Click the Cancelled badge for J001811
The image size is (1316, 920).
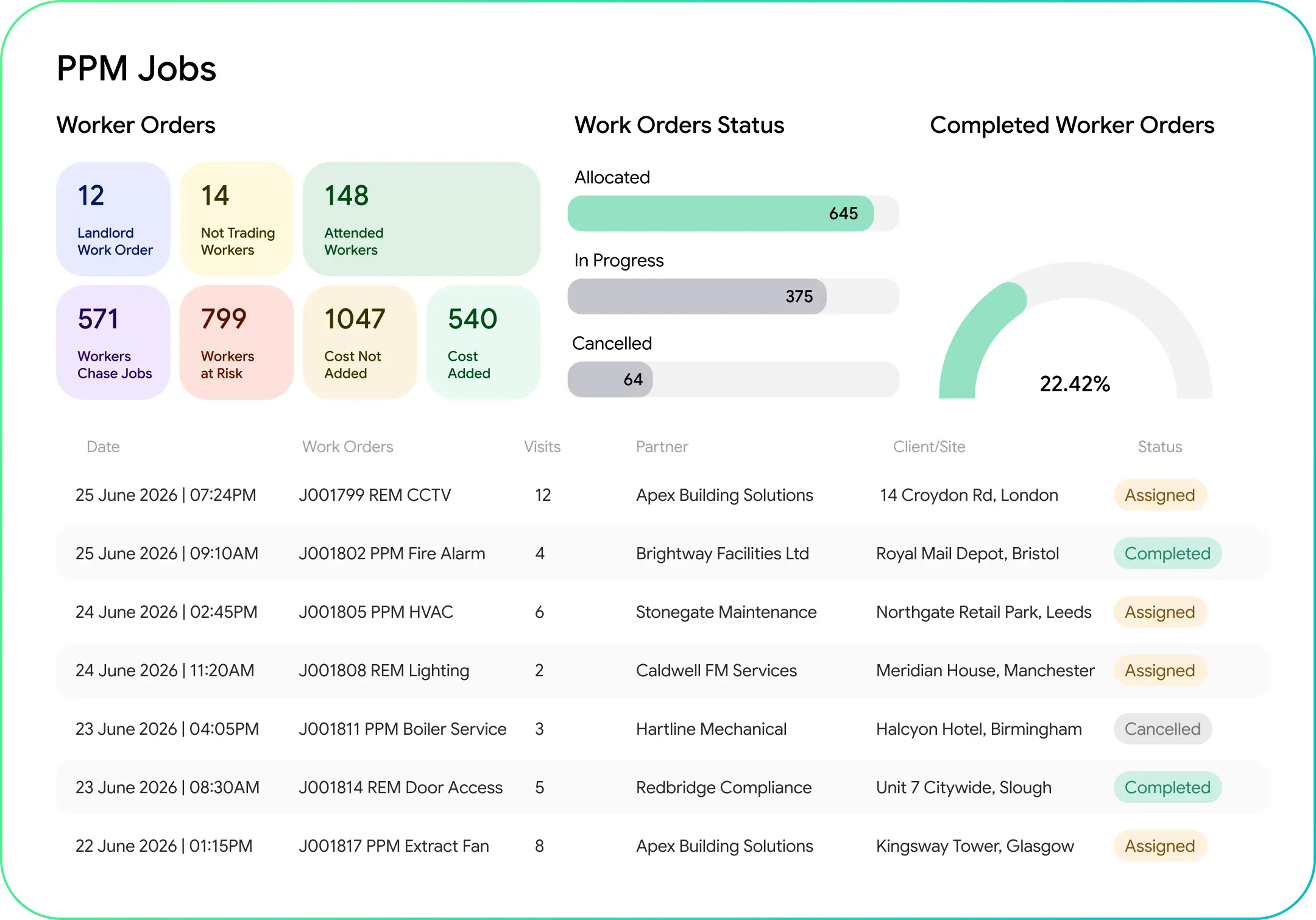(x=1162, y=729)
